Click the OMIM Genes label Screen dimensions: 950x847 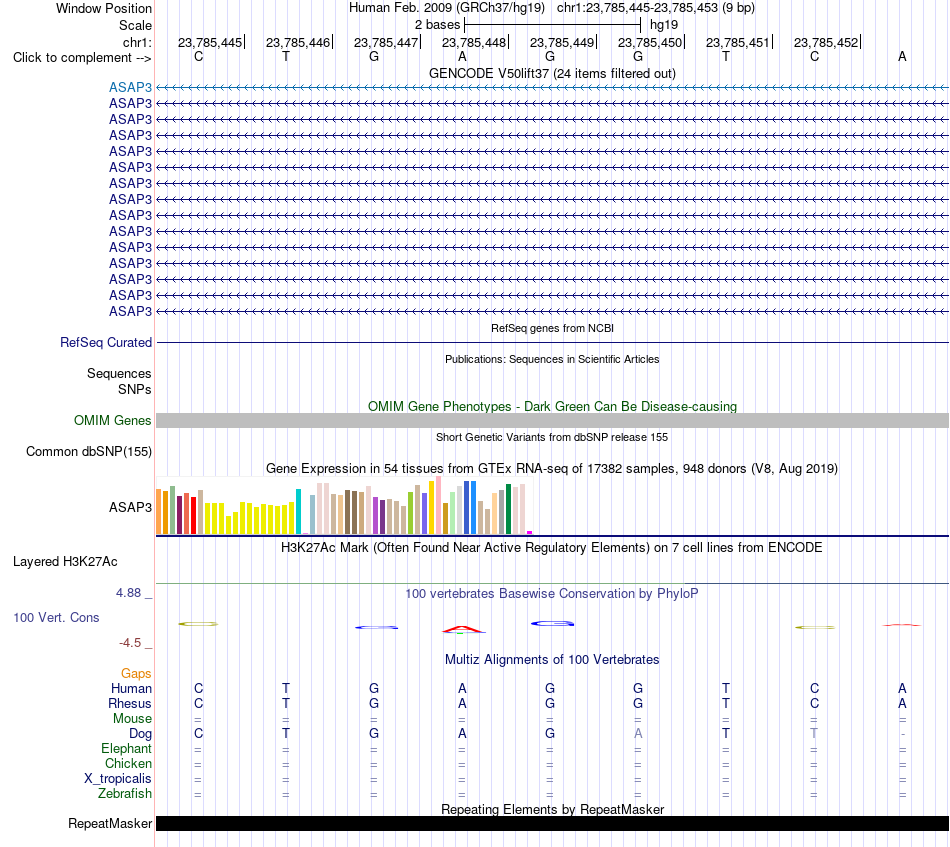[112, 420]
